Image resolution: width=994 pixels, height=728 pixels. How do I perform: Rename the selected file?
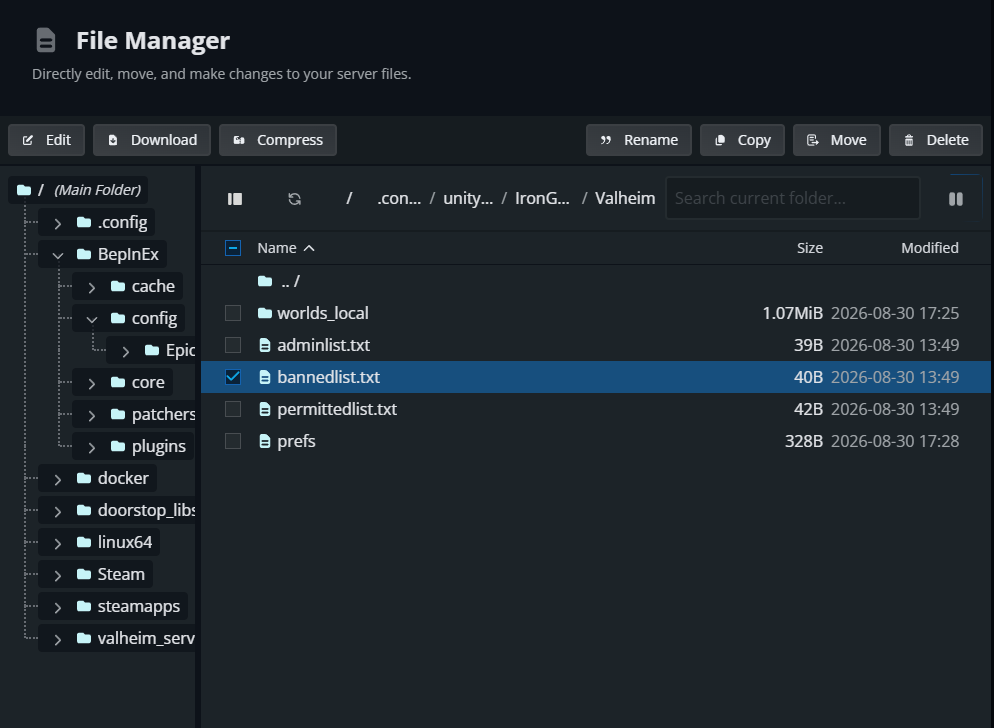[x=639, y=140]
